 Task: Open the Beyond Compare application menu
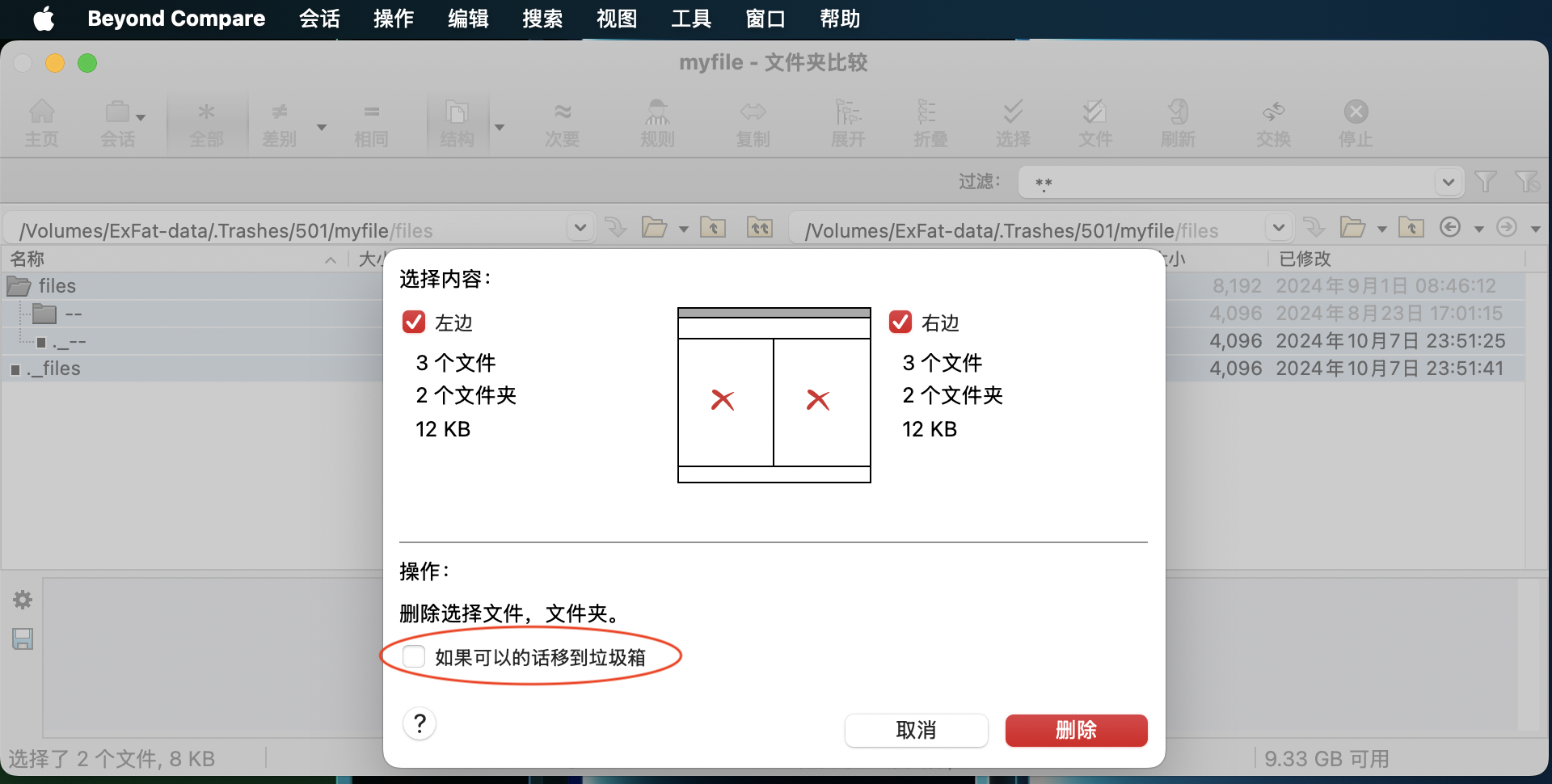pyautogui.click(x=176, y=19)
